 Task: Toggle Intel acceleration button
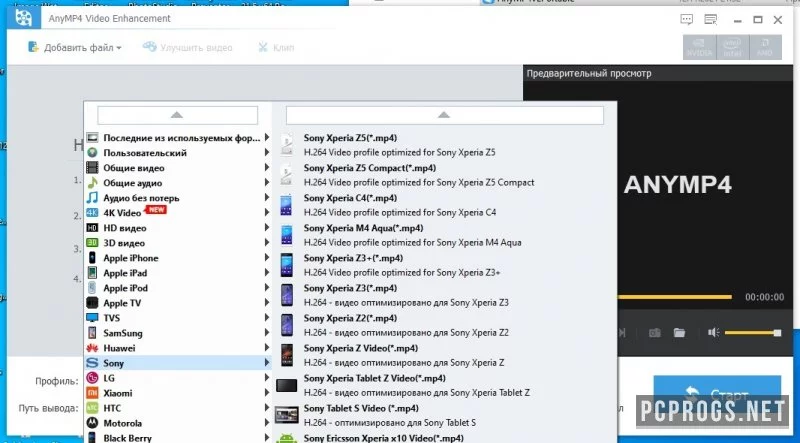pos(732,47)
